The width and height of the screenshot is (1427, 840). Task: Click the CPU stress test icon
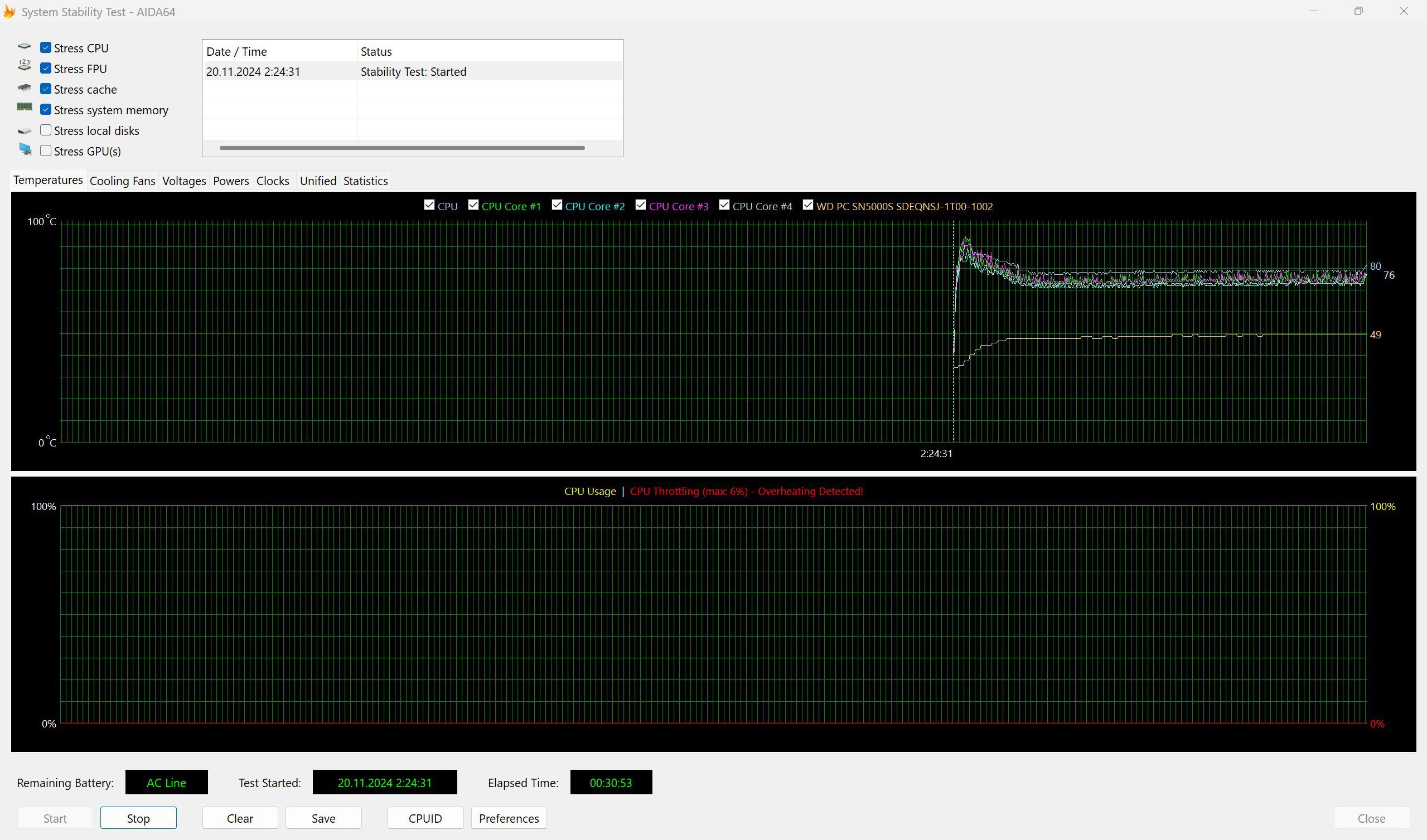click(25, 47)
